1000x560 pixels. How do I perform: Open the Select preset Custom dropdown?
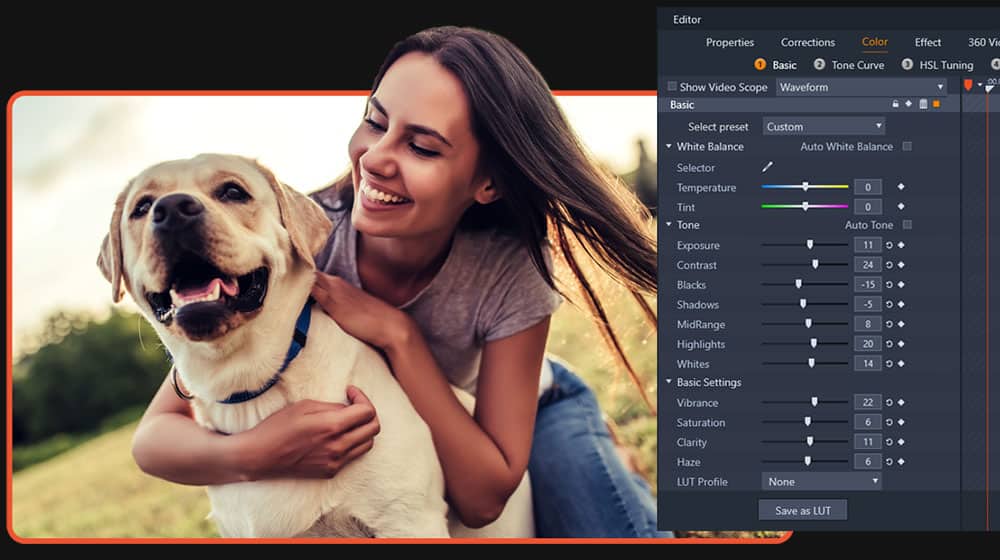pyautogui.click(x=823, y=127)
